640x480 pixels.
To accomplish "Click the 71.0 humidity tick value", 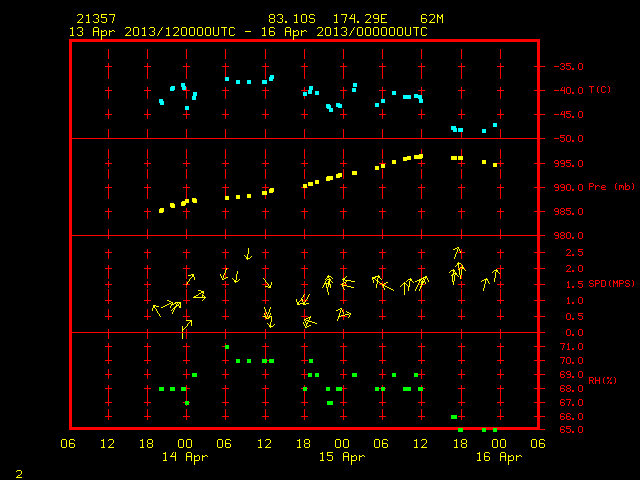I will click(x=571, y=347).
